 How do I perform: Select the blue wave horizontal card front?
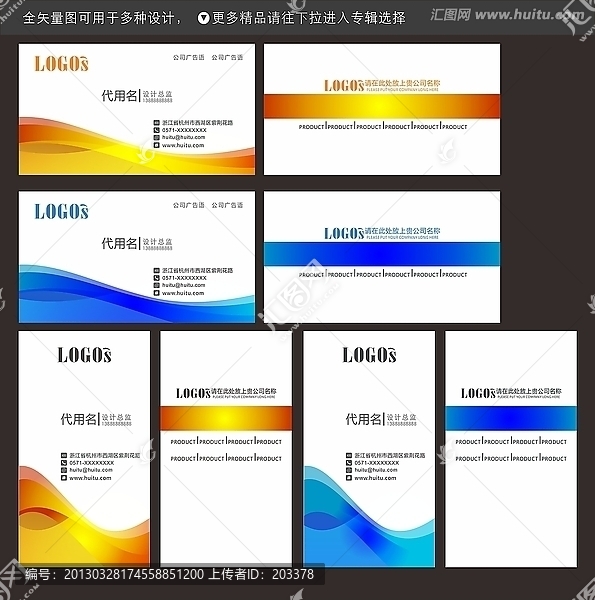(137, 257)
